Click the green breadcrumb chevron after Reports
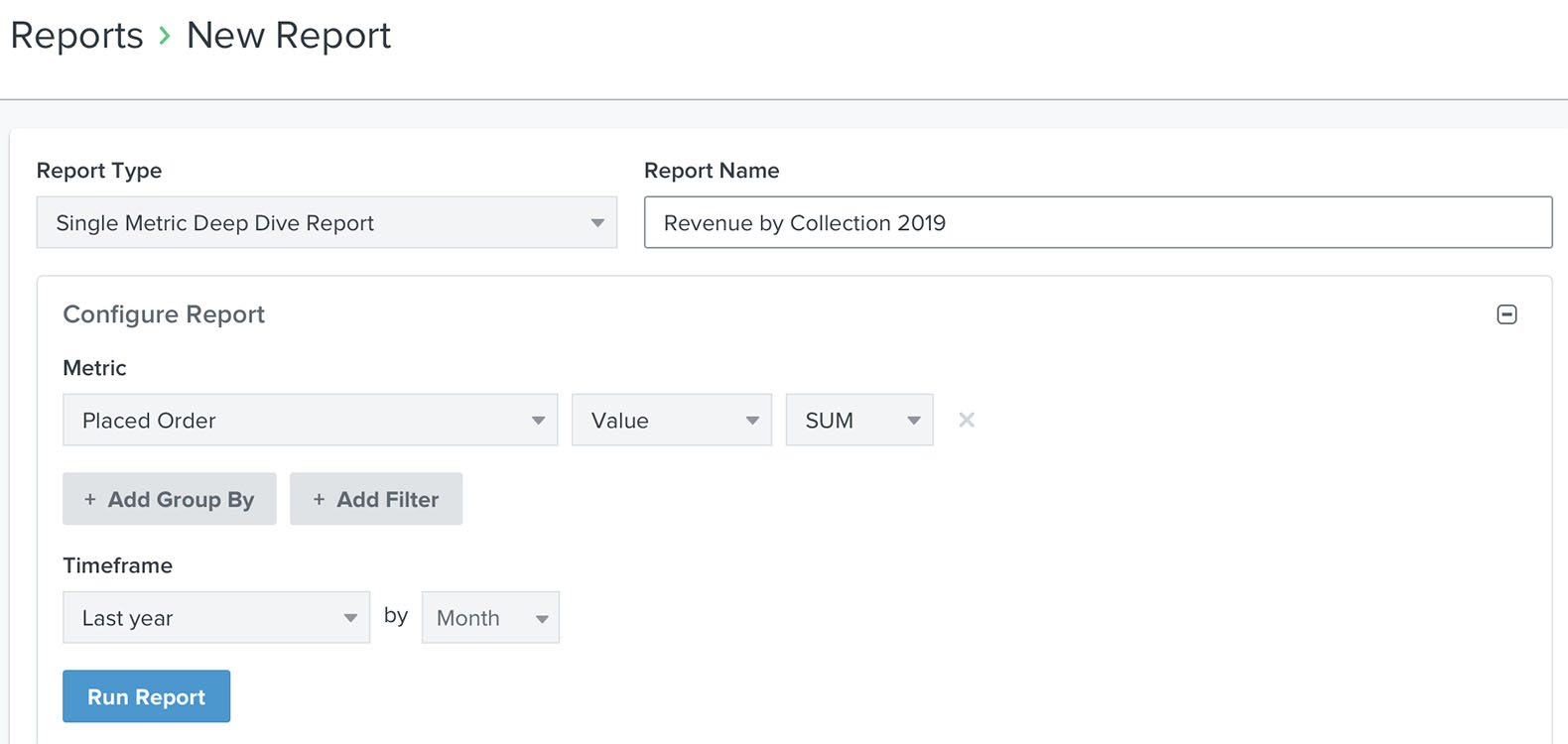 pos(165,37)
